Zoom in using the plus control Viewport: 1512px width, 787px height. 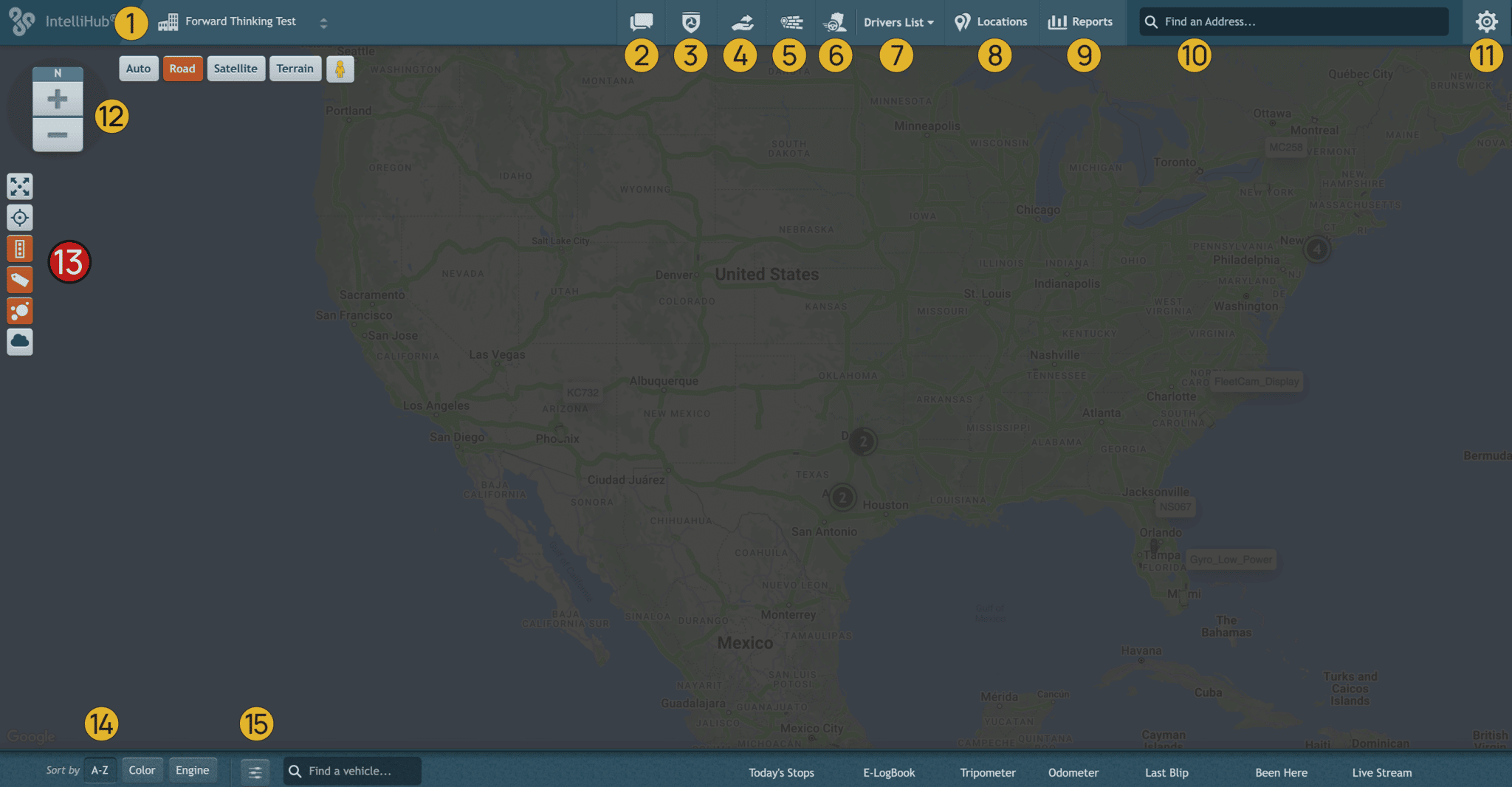tap(57, 97)
